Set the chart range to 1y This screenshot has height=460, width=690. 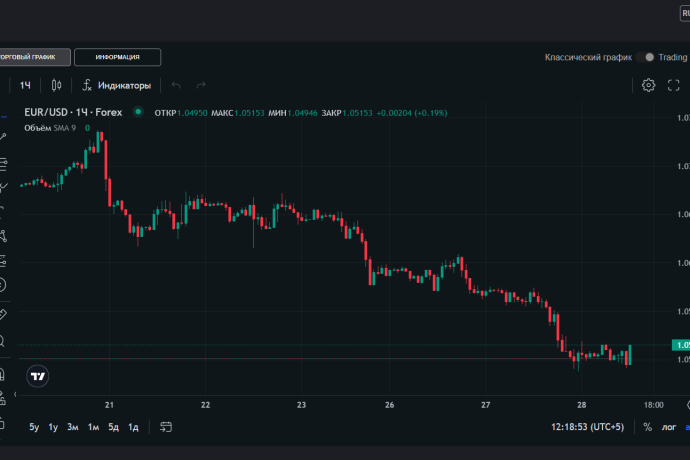point(53,427)
